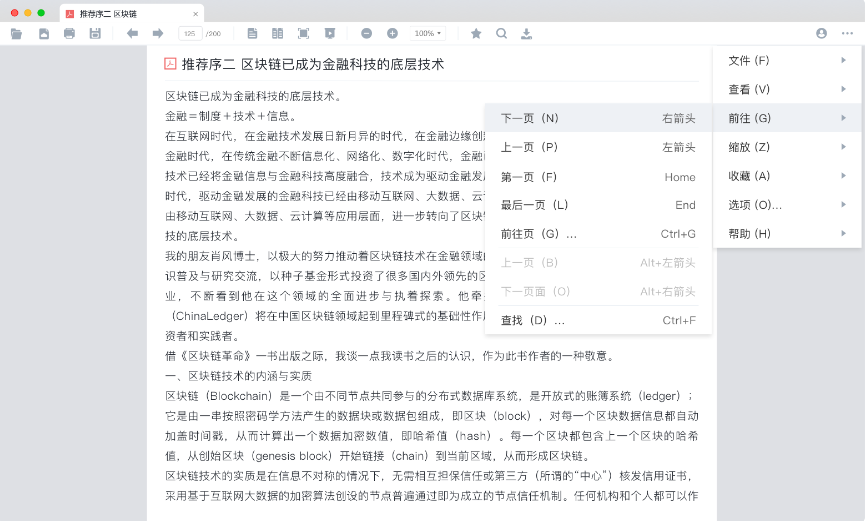865x521 pixels.
Task: Switch to two-page view icon
Action: coord(277,34)
